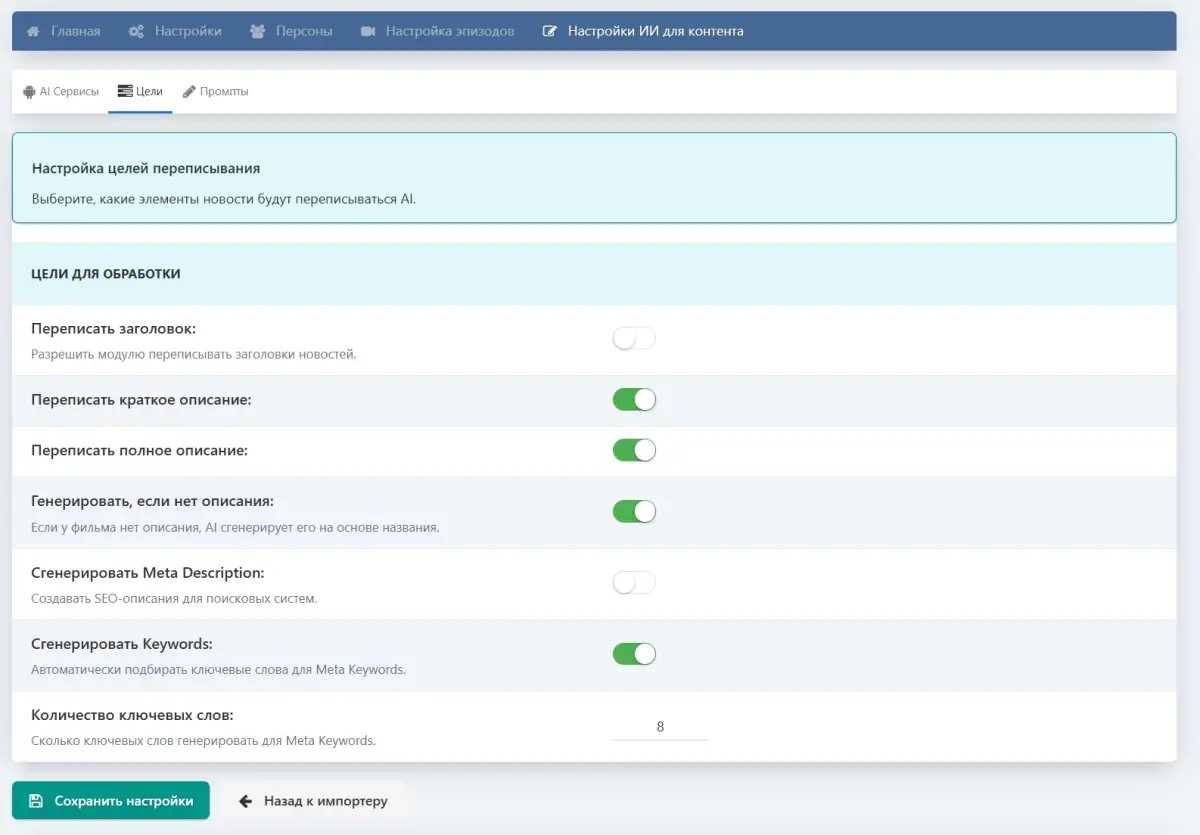Focus the keyword count field showing 8
Image resolution: width=1200 pixels, height=835 pixels.
tap(660, 727)
